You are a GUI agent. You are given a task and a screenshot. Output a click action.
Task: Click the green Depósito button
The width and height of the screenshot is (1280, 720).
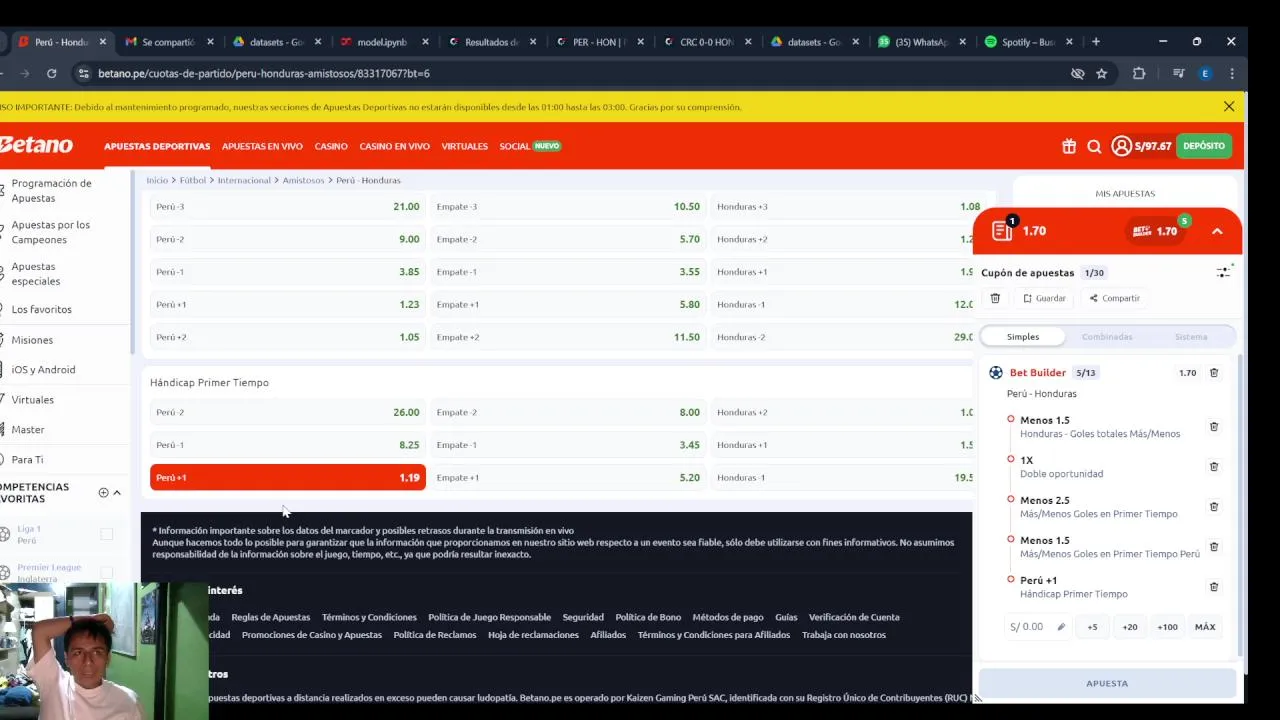(x=1204, y=146)
